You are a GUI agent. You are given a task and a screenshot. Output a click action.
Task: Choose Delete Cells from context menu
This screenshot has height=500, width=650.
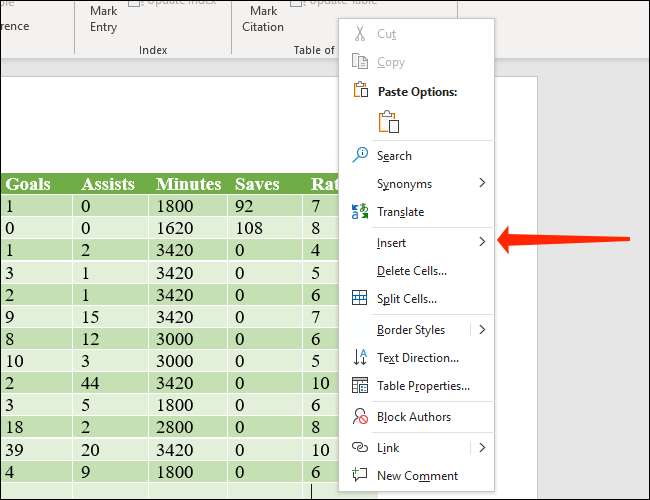[411, 270]
